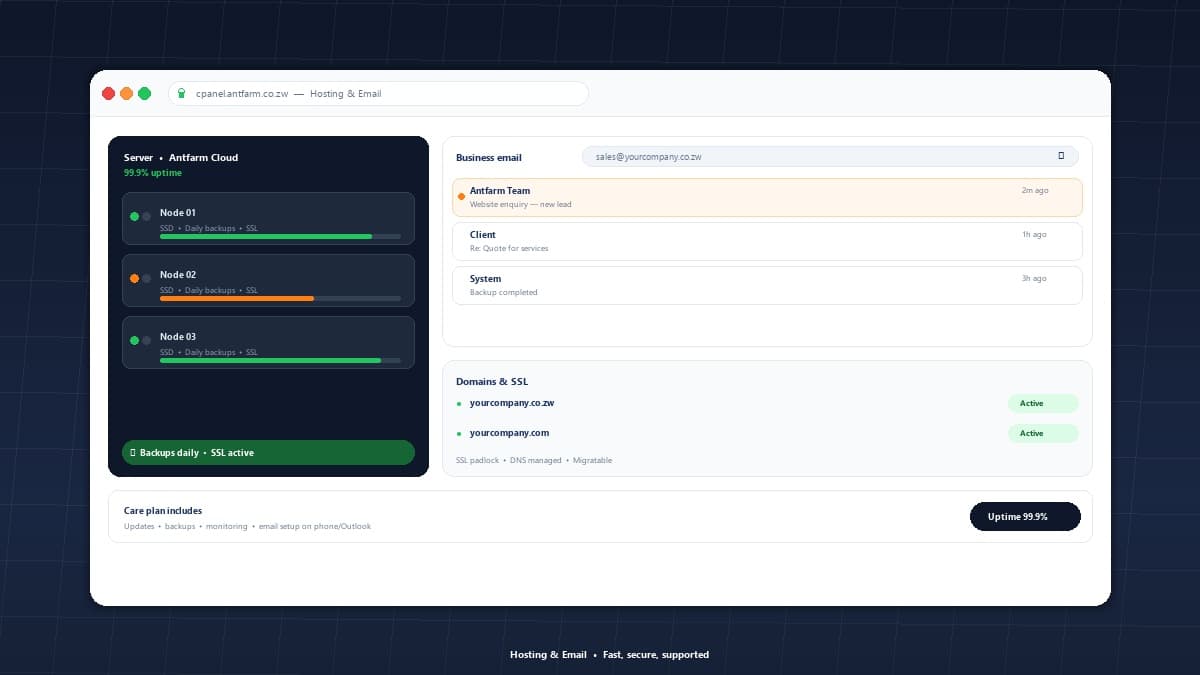Click the 1h ago timestamp
The image size is (1200, 675).
(1034, 235)
